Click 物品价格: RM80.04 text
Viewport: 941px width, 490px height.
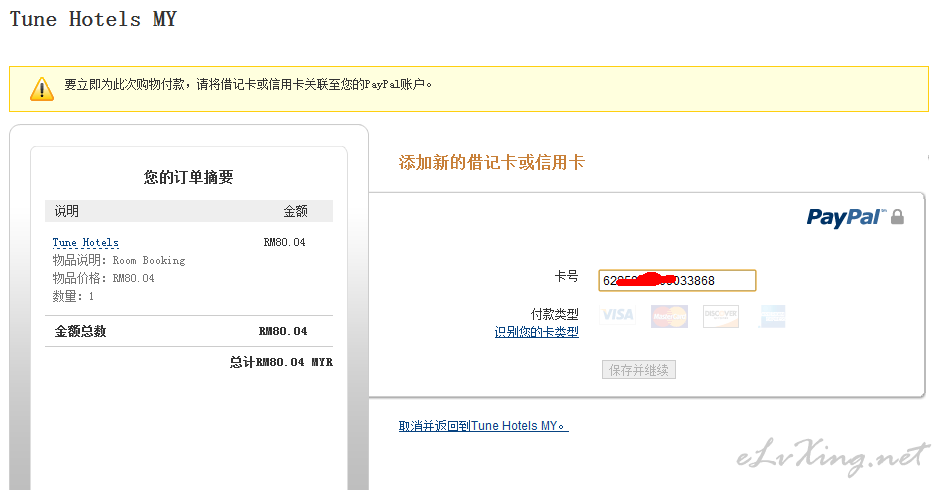(x=103, y=279)
